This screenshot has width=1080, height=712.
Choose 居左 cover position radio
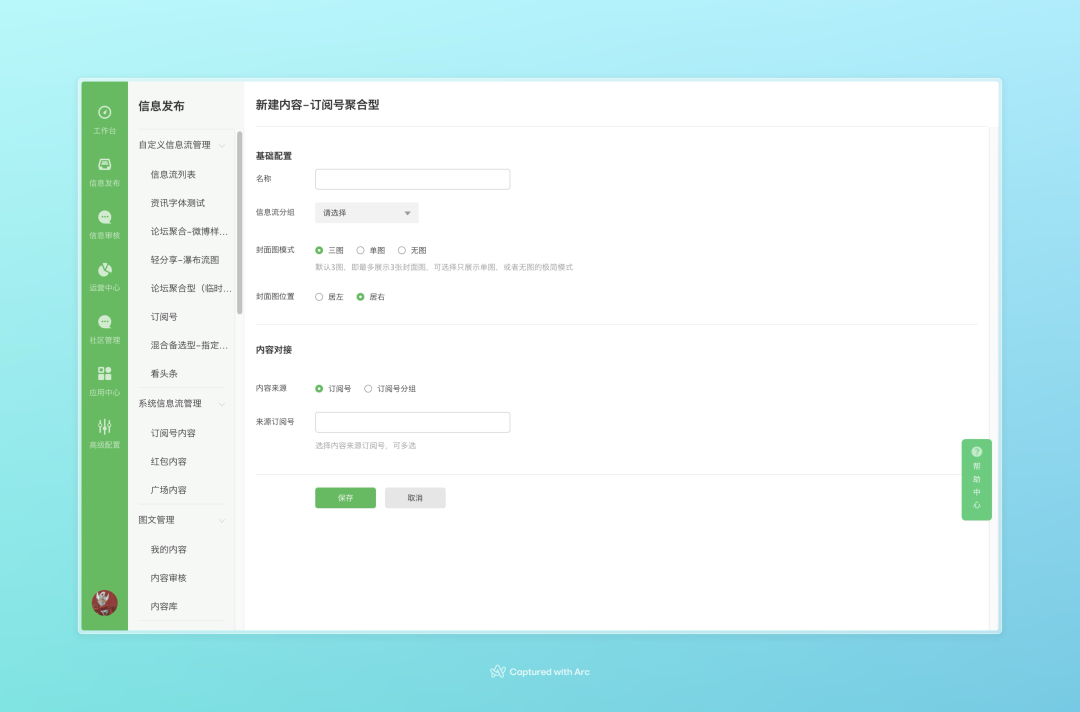point(319,297)
